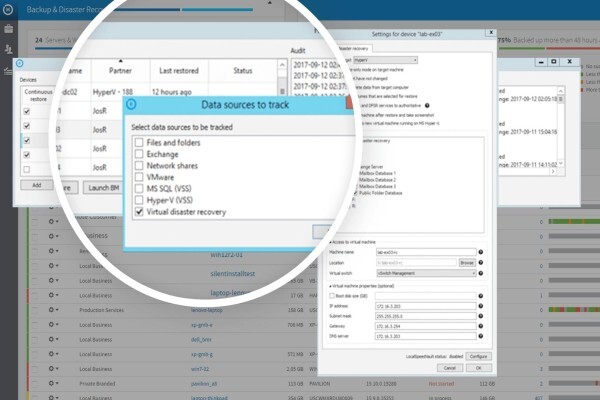The width and height of the screenshot is (600, 400).
Task: Open help icon next to DFSR services option
Action: click(x=427, y=106)
